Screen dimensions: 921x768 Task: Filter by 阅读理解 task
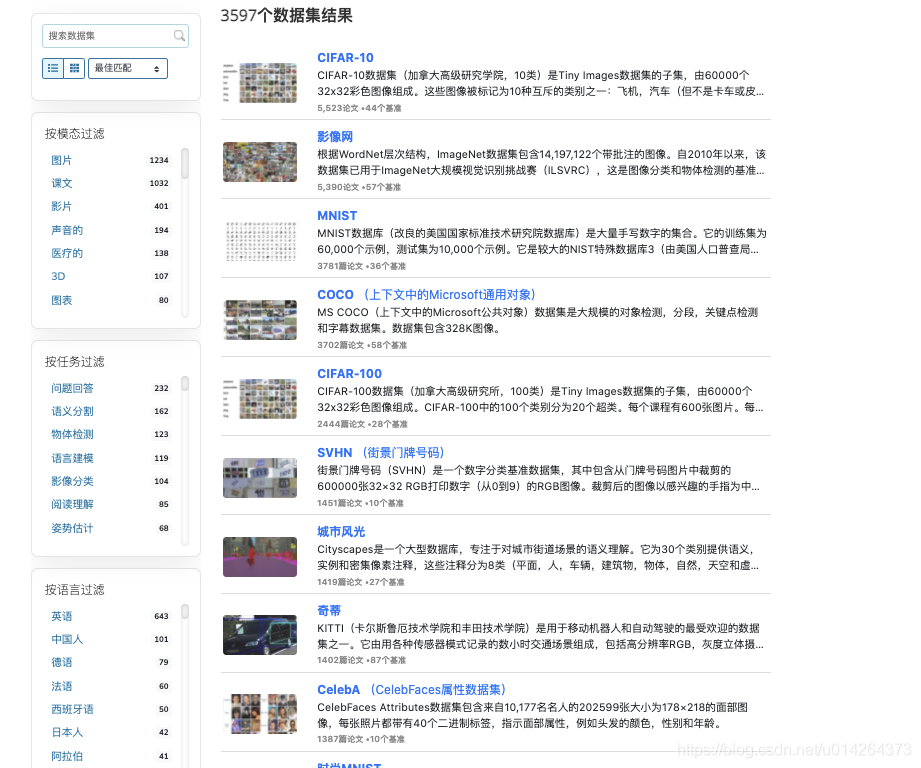[x=72, y=504]
